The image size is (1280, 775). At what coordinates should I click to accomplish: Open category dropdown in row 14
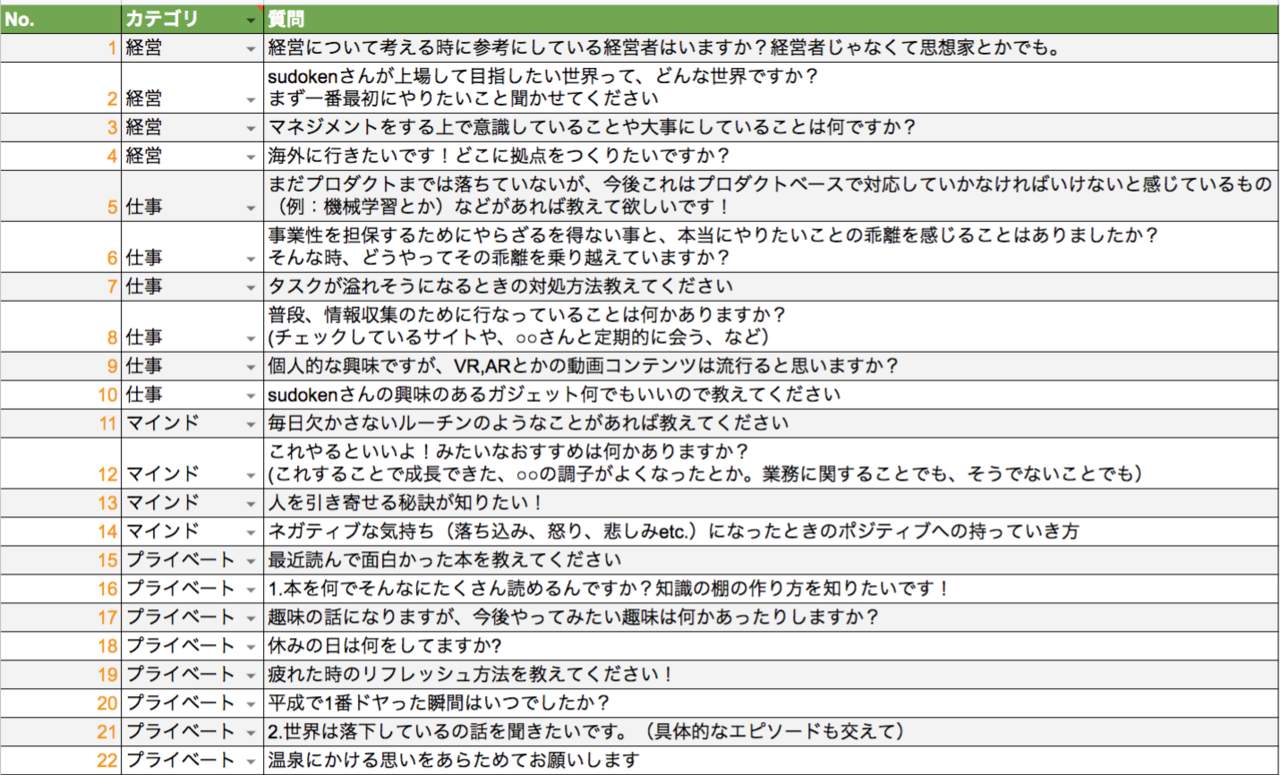tap(250, 532)
